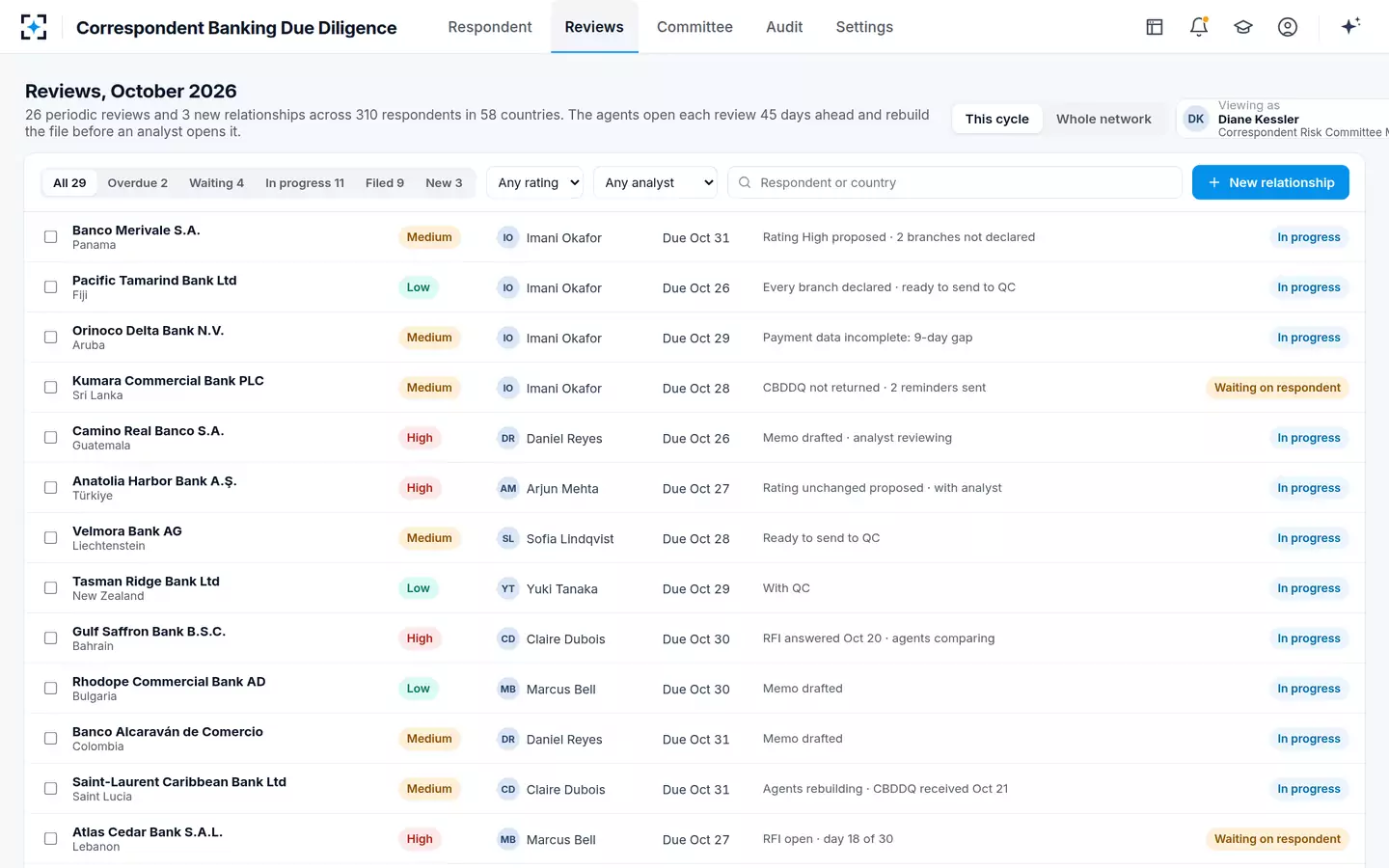
Task: Select Pacific Tamarind Bank Ltd checkbox
Action: pos(50,287)
